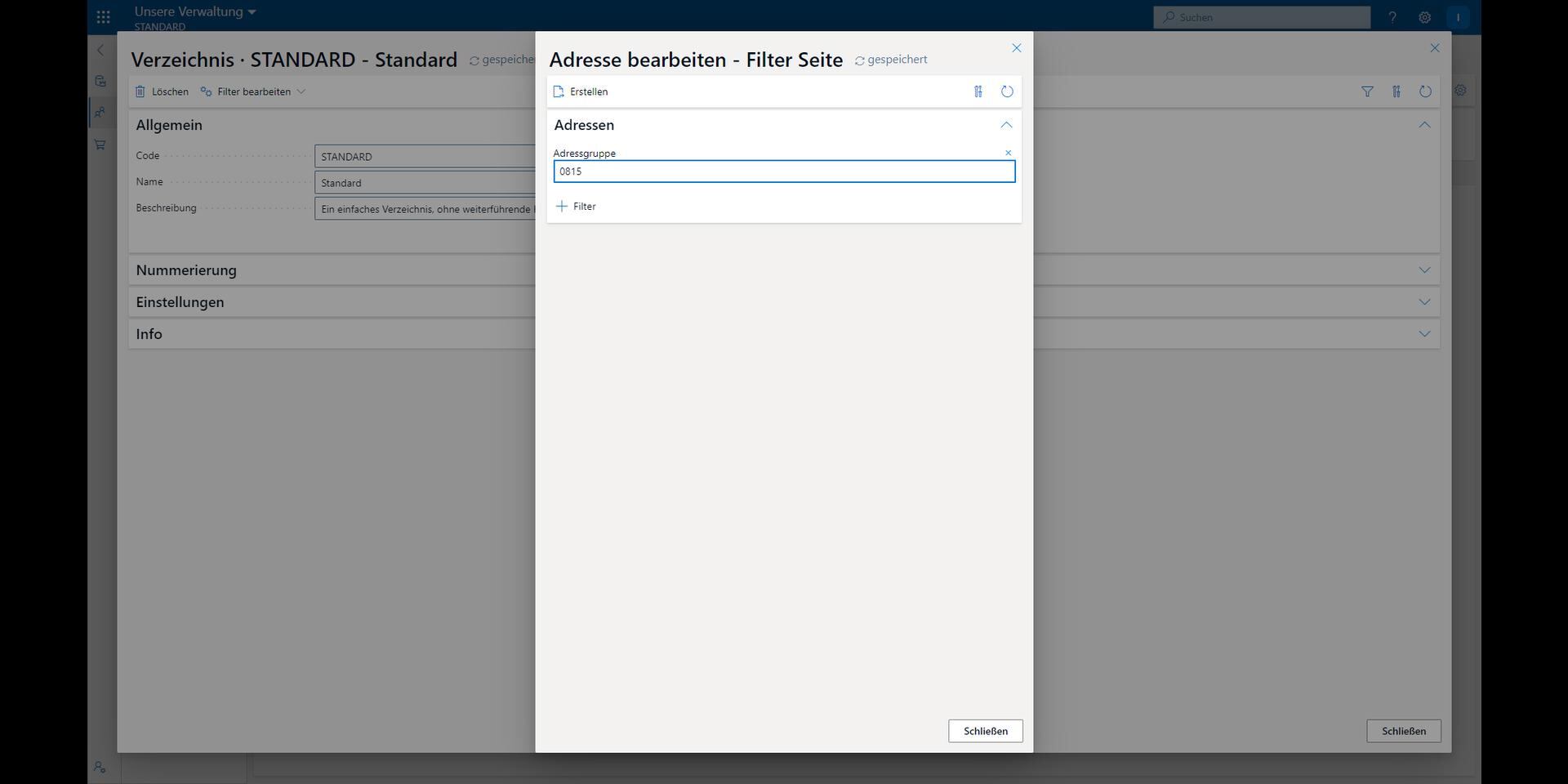Viewport: 1568px width, 784px height.
Task: Click the shopping cart icon in the sidebar
Action: coord(100,145)
